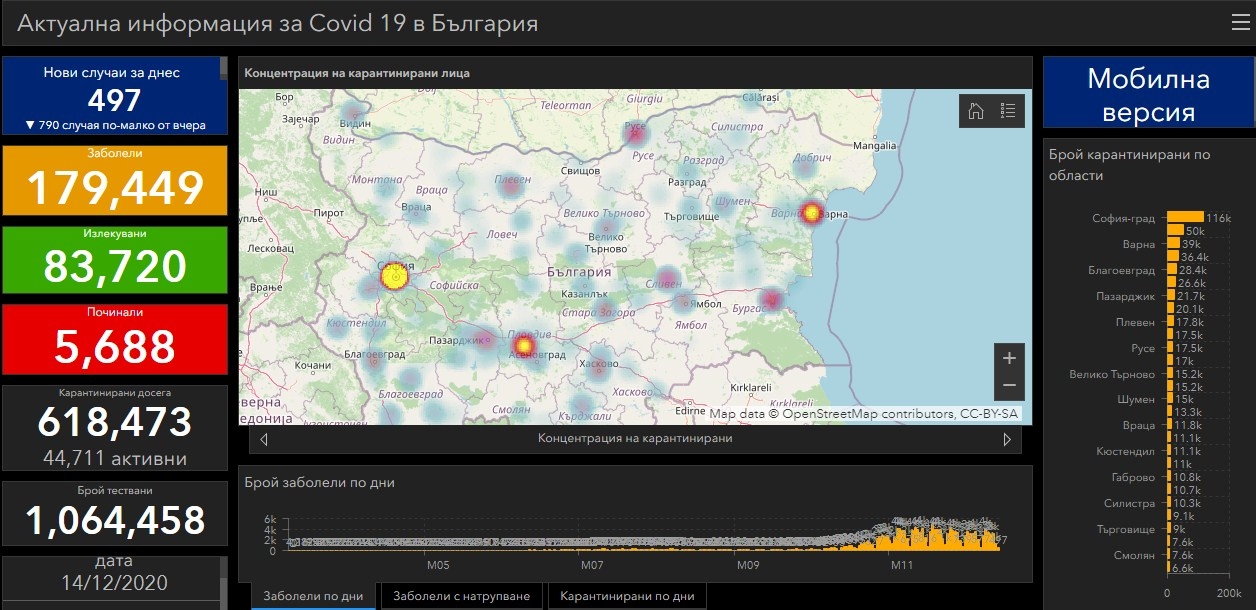
Task: Select the Varna hotspot on the map
Action: click(811, 212)
